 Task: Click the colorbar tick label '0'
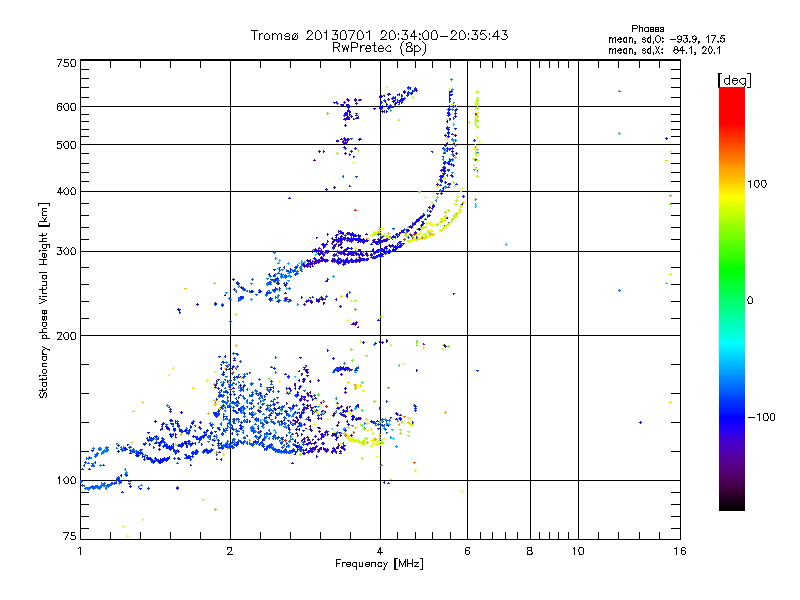pos(750,301)
